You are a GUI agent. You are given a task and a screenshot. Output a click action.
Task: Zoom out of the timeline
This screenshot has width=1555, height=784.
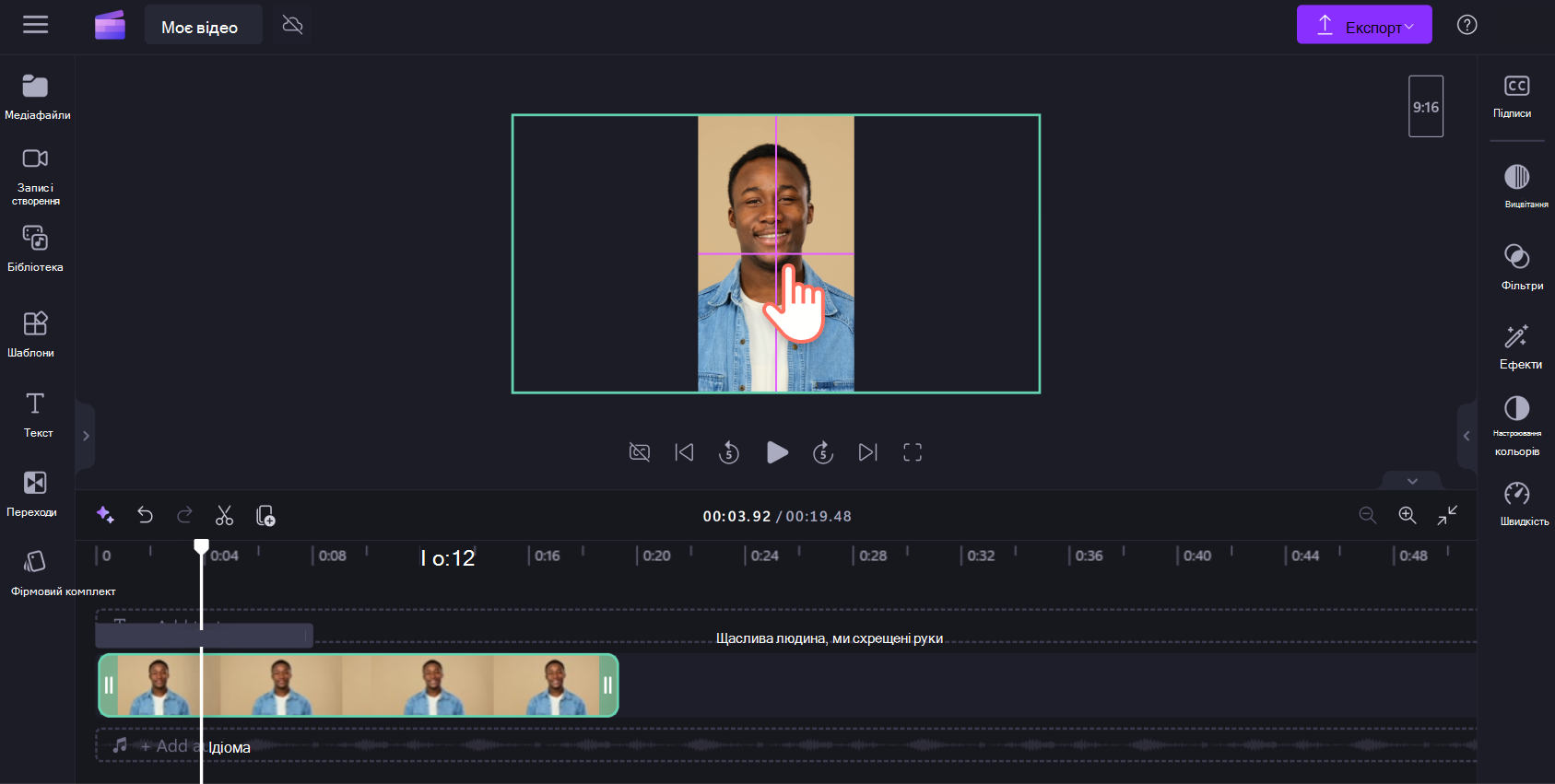click(x=1368, y=515)
